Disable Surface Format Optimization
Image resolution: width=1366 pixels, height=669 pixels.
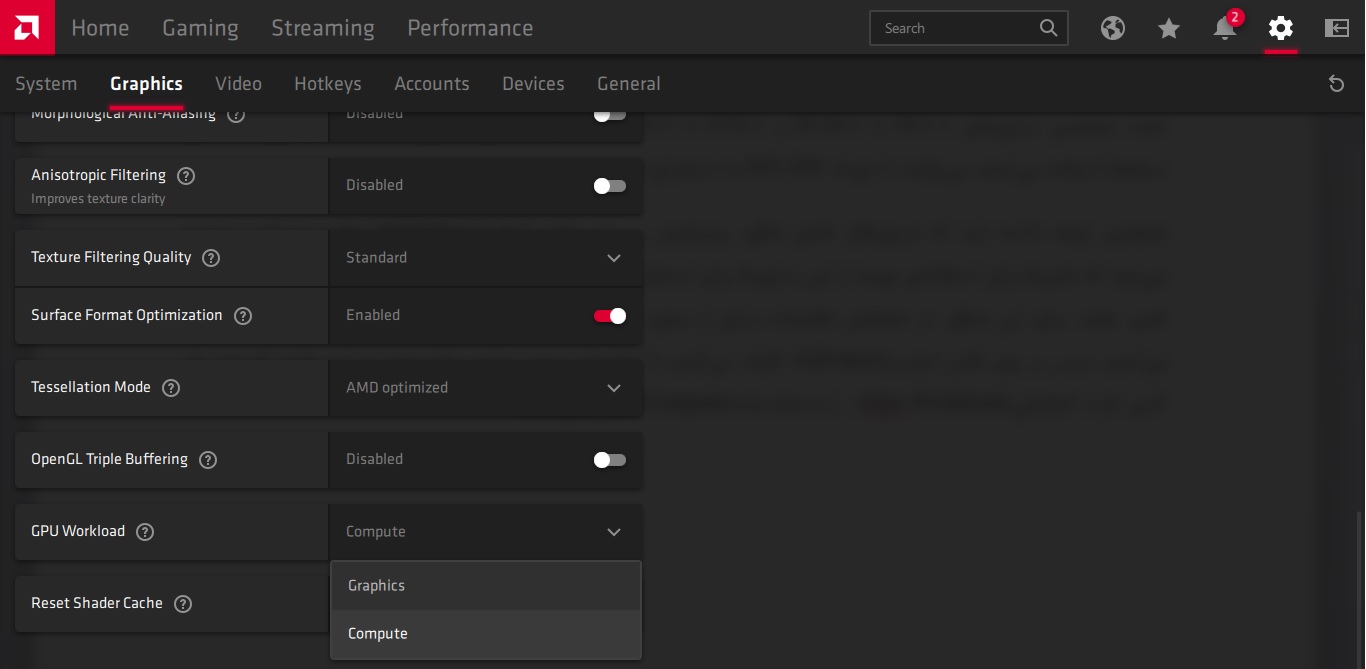click(609, 316)
